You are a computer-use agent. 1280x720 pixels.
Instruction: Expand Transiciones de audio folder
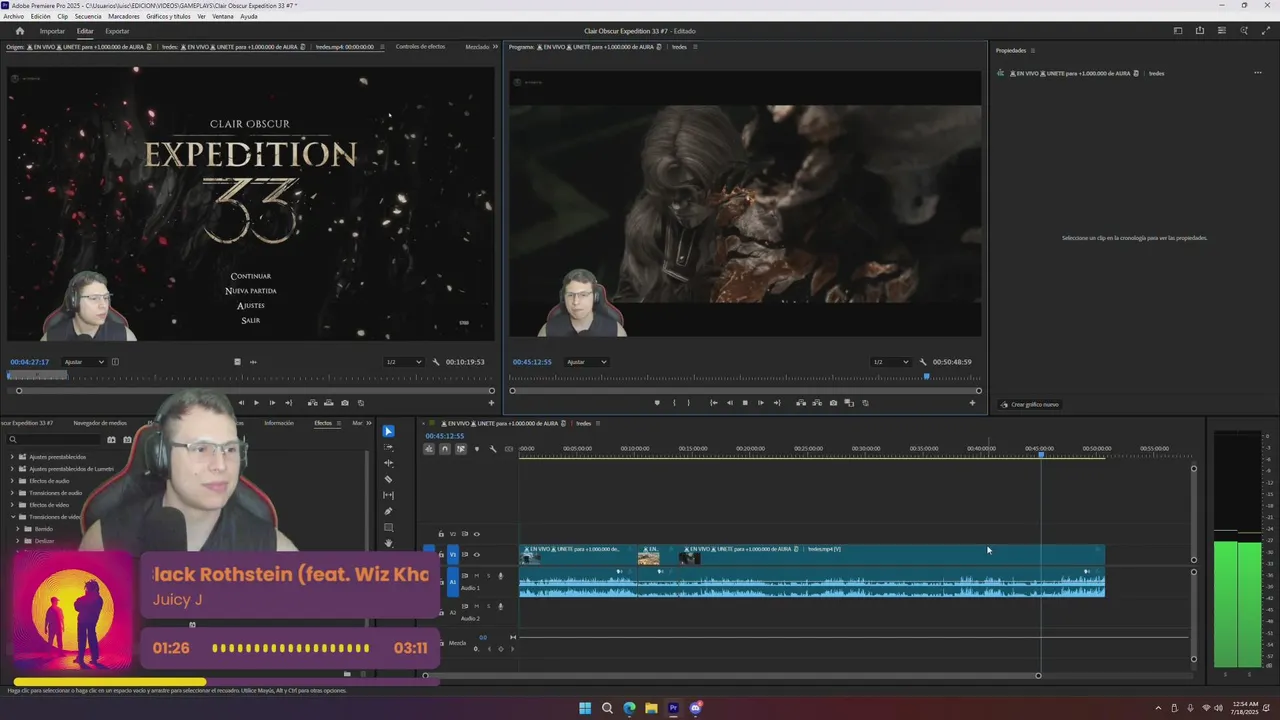[13, 493]
